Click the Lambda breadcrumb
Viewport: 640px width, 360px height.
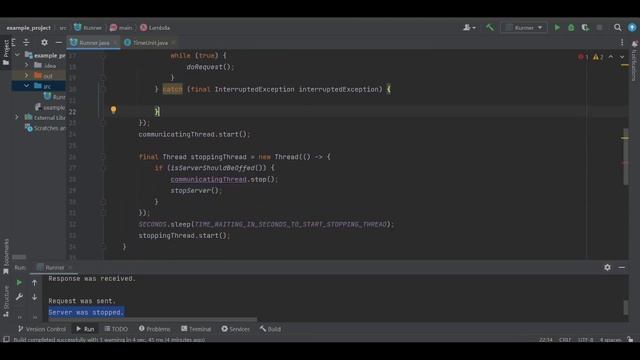[x=155, y=28]
